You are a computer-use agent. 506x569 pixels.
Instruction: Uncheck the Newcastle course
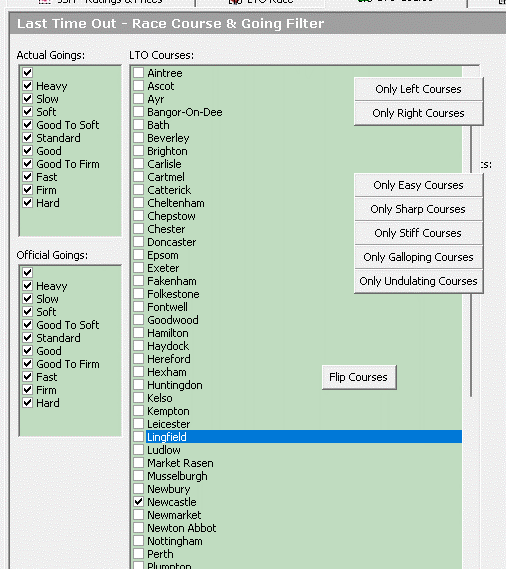pos(138,502)
